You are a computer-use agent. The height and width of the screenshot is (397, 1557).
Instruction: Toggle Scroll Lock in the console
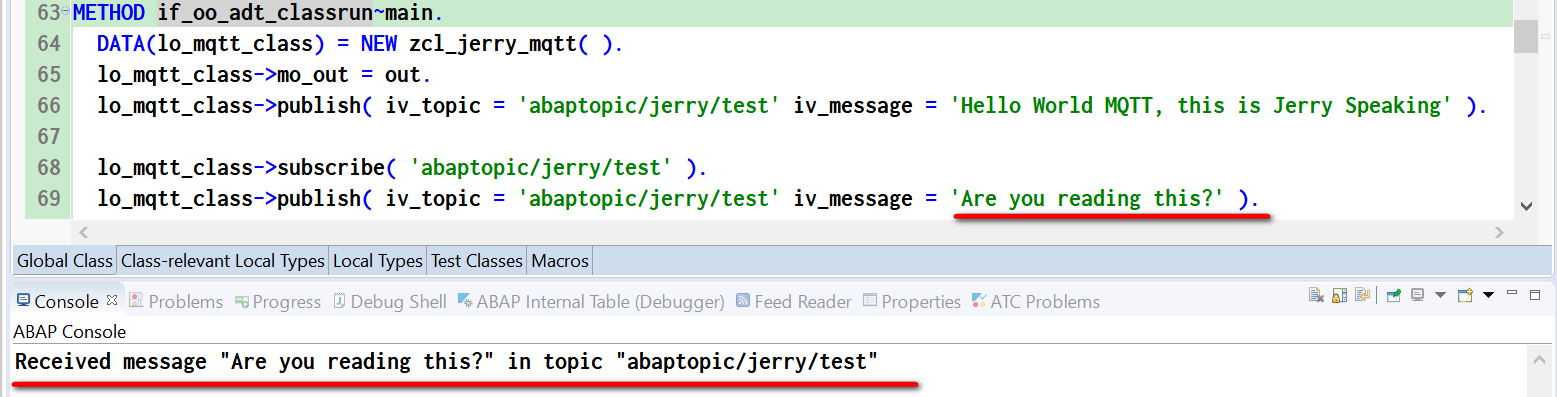coord(1339,295)
